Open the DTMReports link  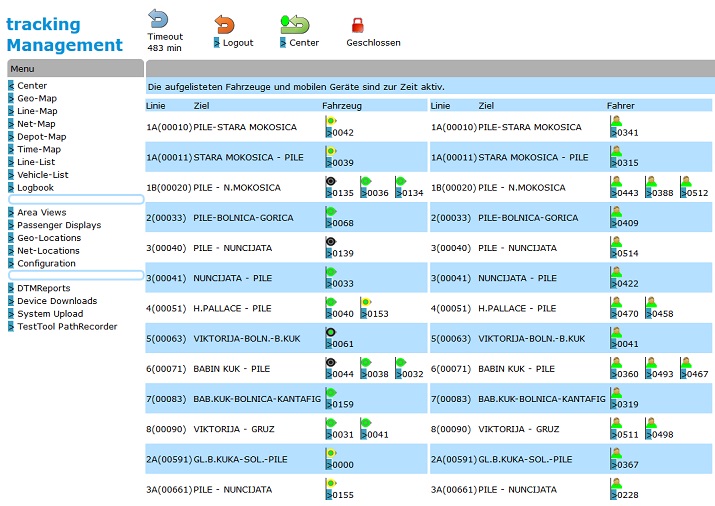44,288
